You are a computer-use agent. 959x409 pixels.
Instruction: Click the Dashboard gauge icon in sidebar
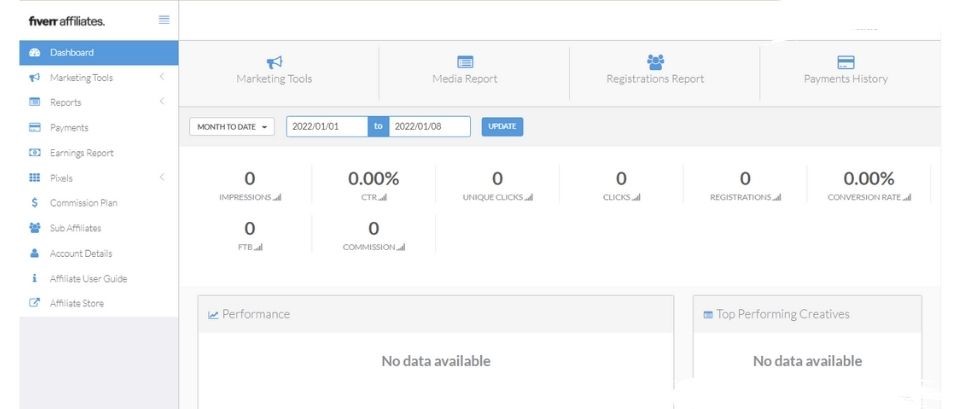pos(34,52)
